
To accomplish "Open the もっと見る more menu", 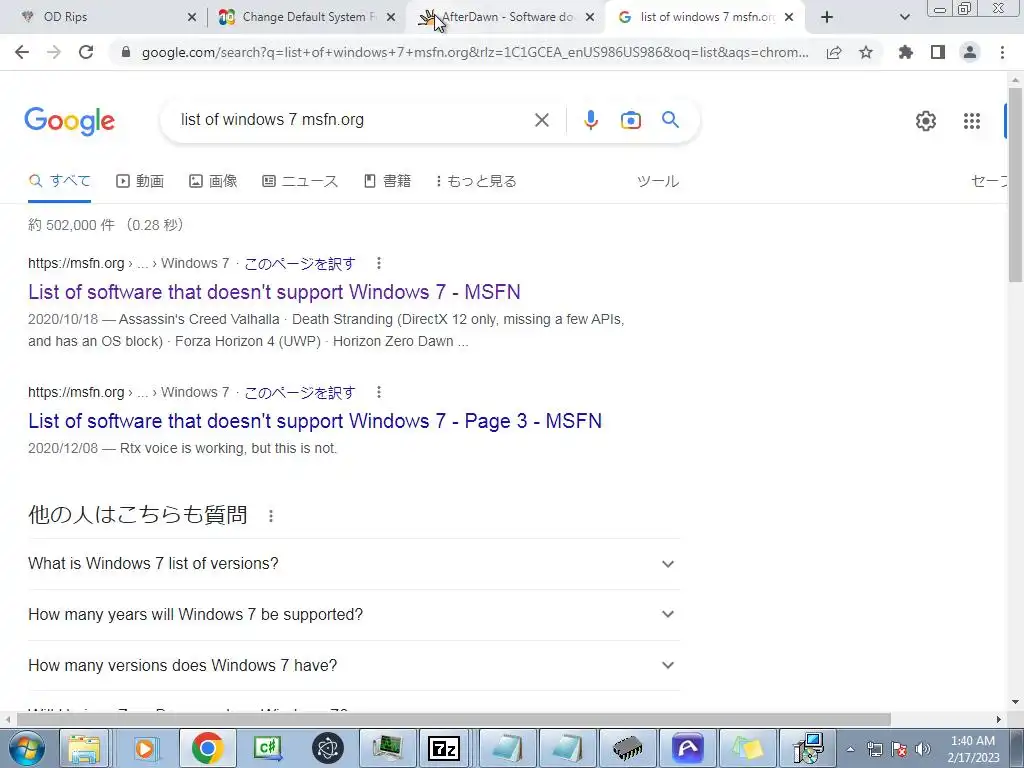I will click(x=476, y=181).
